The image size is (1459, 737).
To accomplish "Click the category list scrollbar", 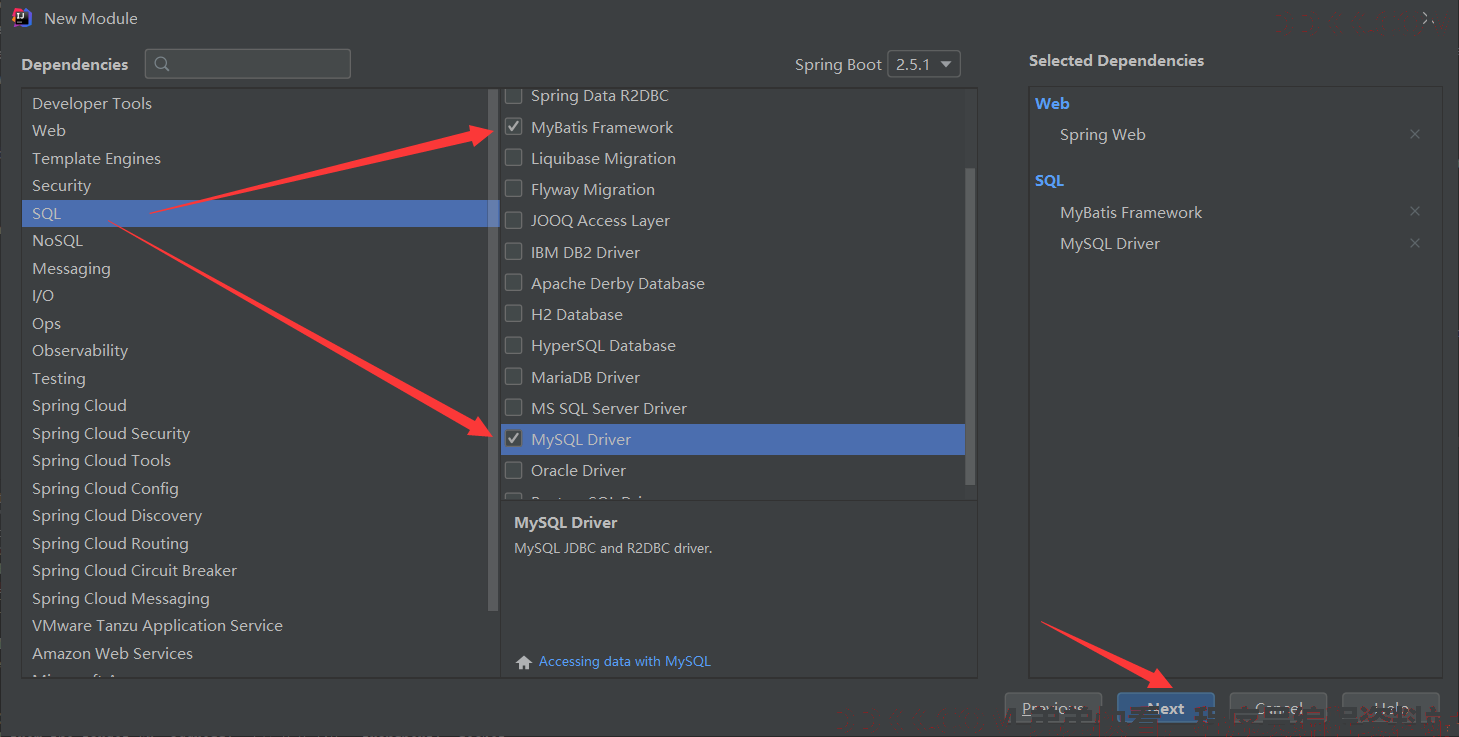I will tap(493, 350).
